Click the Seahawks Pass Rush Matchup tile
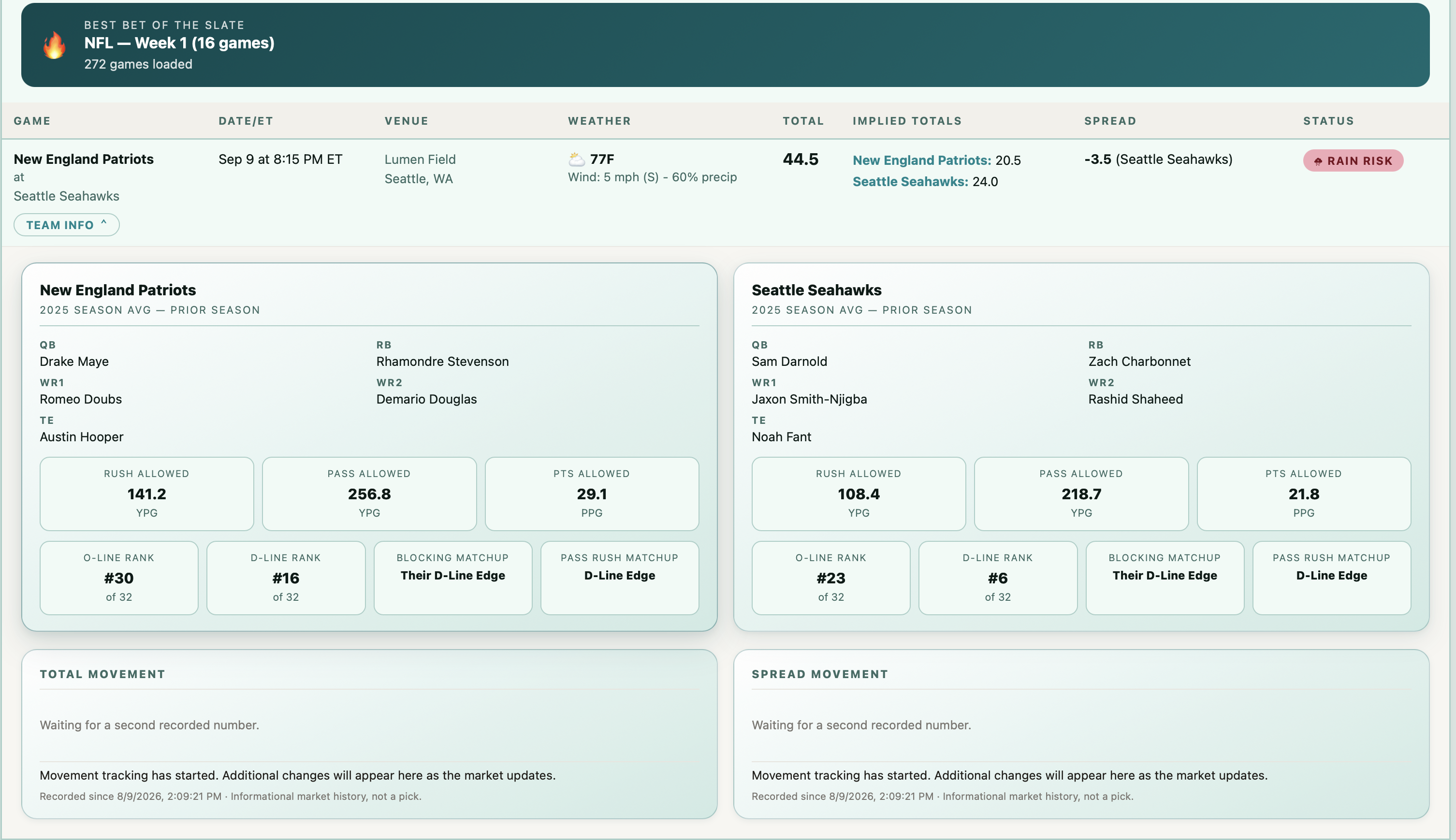This screenshot has height=840, width=1456. [1331, 578]
